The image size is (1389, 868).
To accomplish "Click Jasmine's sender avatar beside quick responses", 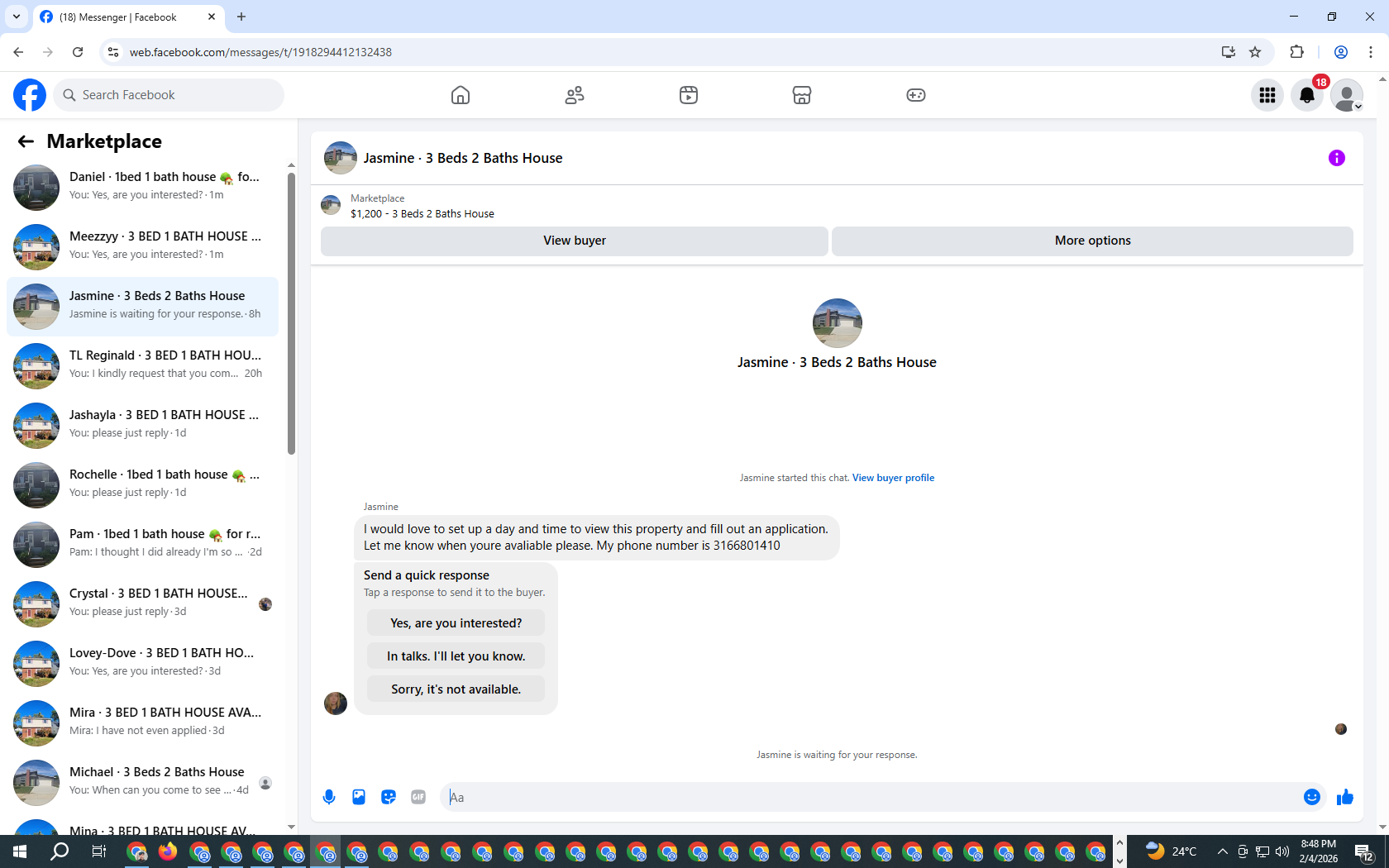I will point(336,703).
